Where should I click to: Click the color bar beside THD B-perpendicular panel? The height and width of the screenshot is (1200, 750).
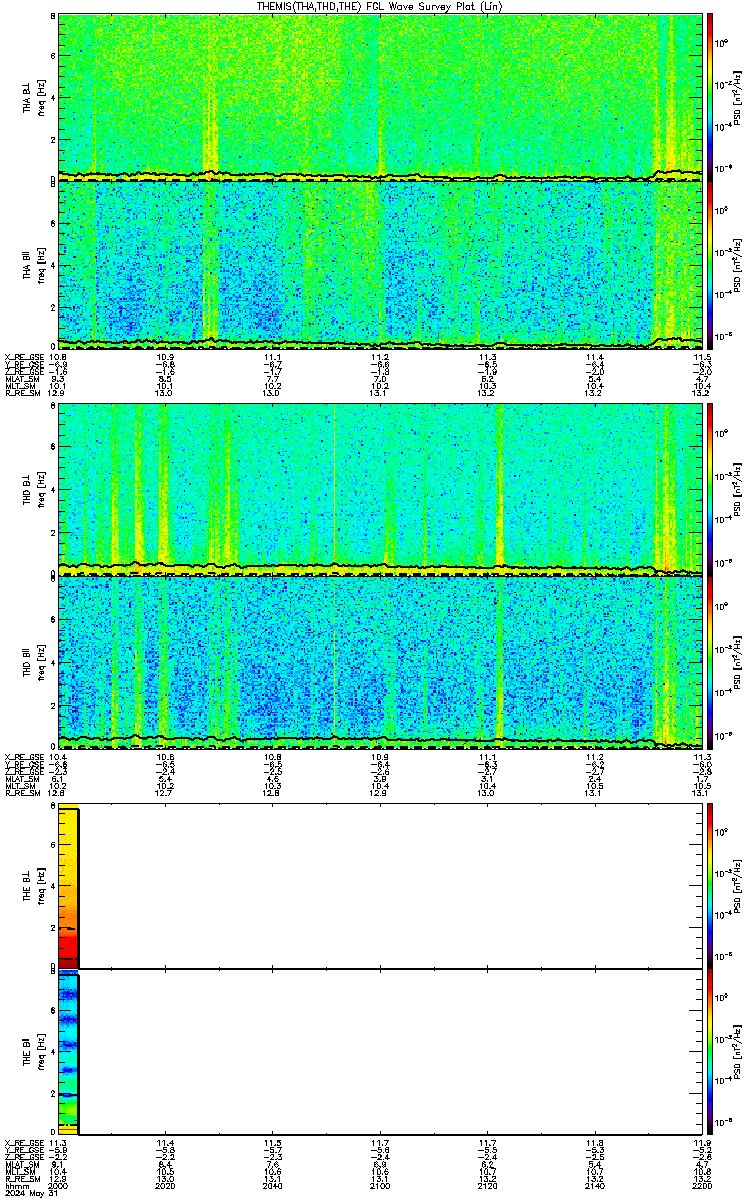pyautogui.click(x=710, y=489)
